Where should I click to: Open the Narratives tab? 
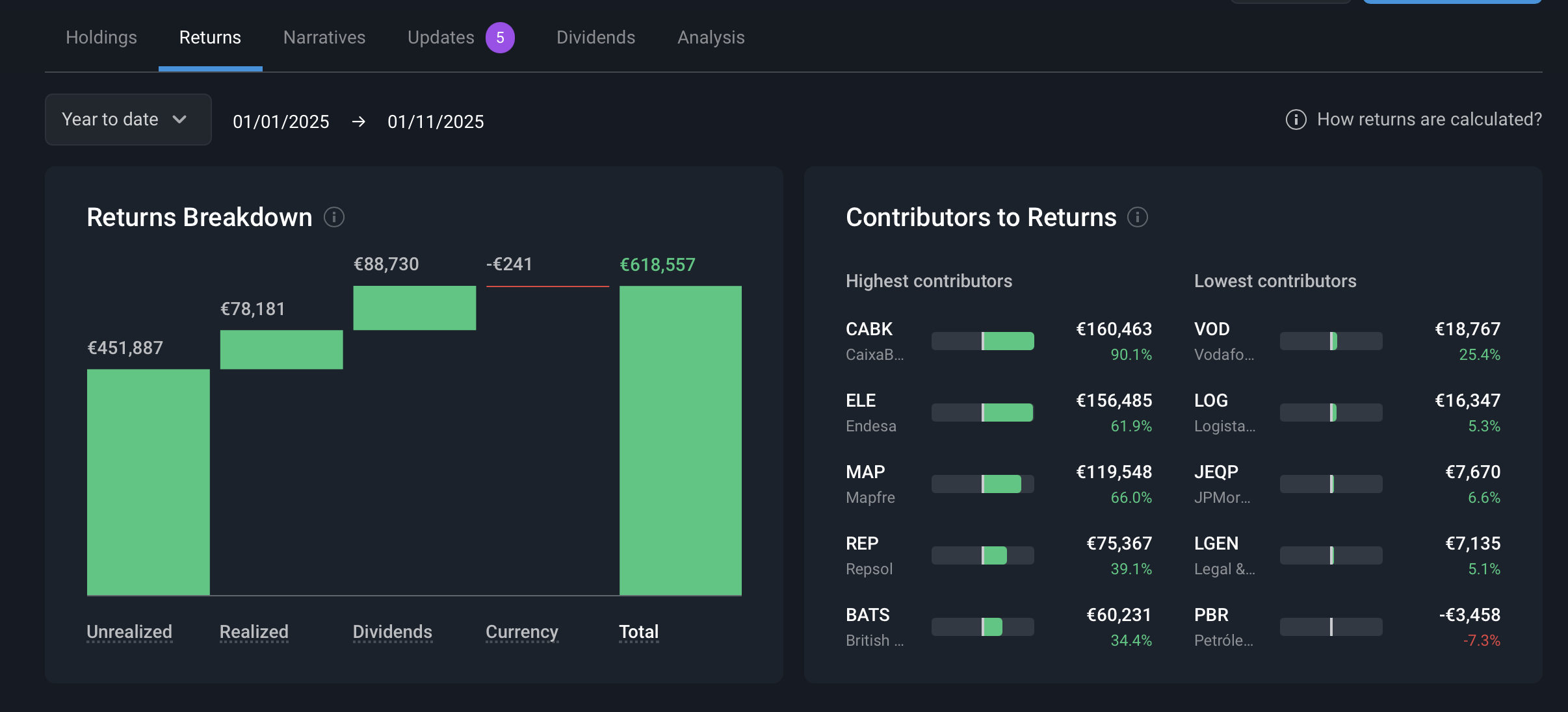324,38
